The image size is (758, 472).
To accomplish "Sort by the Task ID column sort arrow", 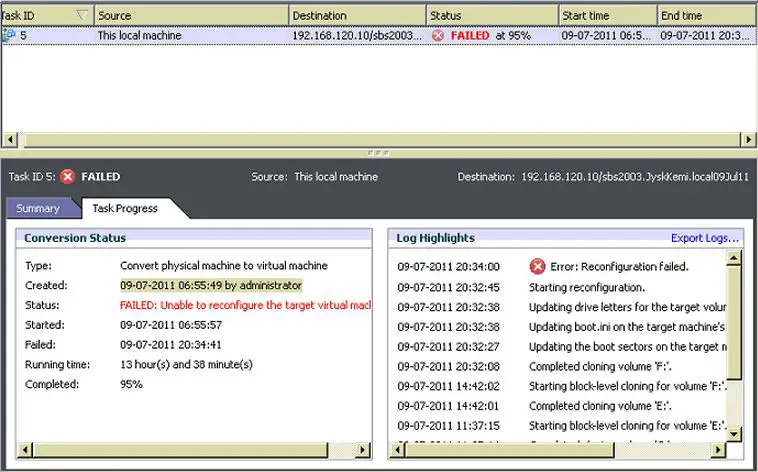I will click(x=81, y=15).
